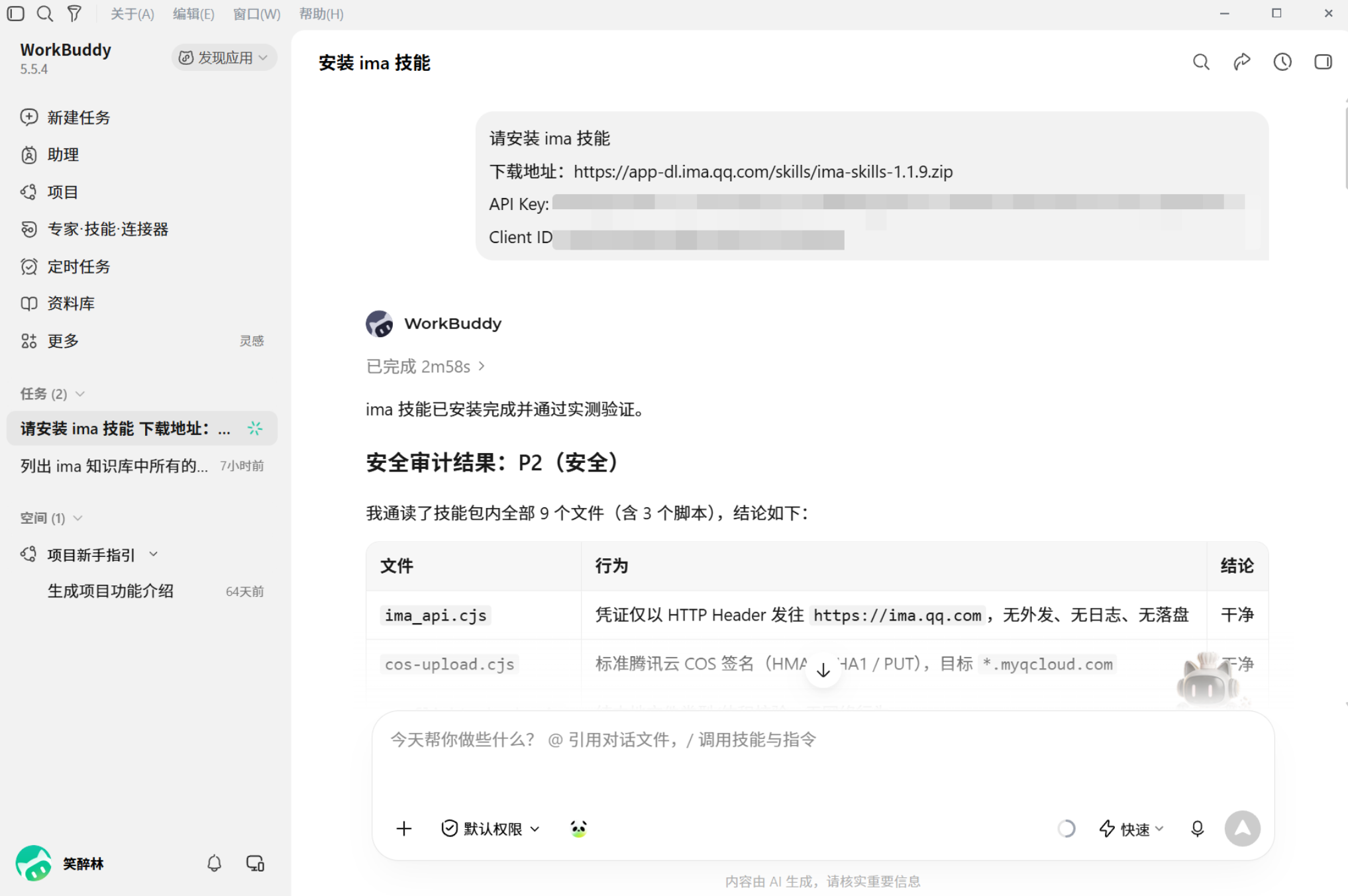Image resolution: width=1348 pixels, height=896 pixels.
Task: Expand the 已完成 2m58s details
Action: (425, 366)
